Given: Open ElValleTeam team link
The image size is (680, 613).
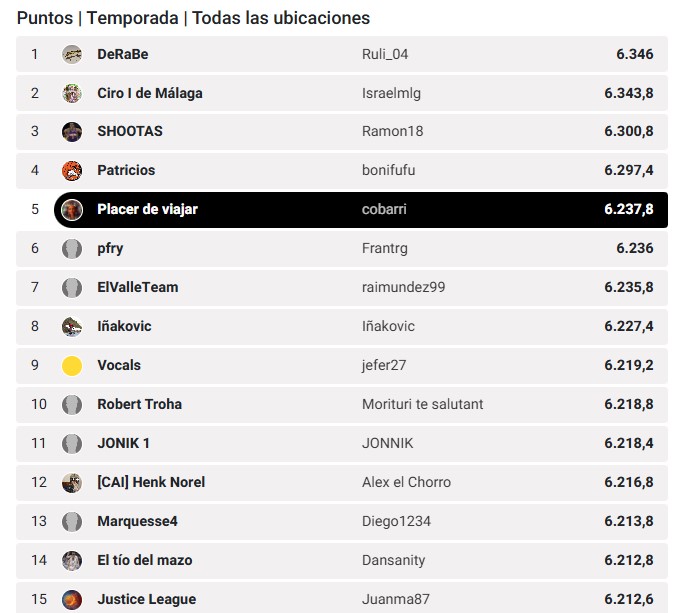Looking at the screenshot, I should click(x=137, y=287).
